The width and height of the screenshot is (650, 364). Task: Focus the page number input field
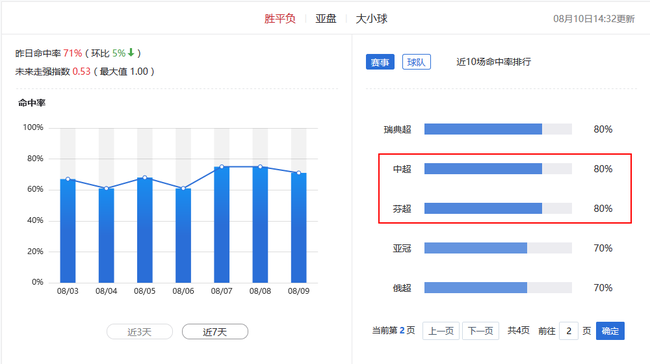(569, 331)
